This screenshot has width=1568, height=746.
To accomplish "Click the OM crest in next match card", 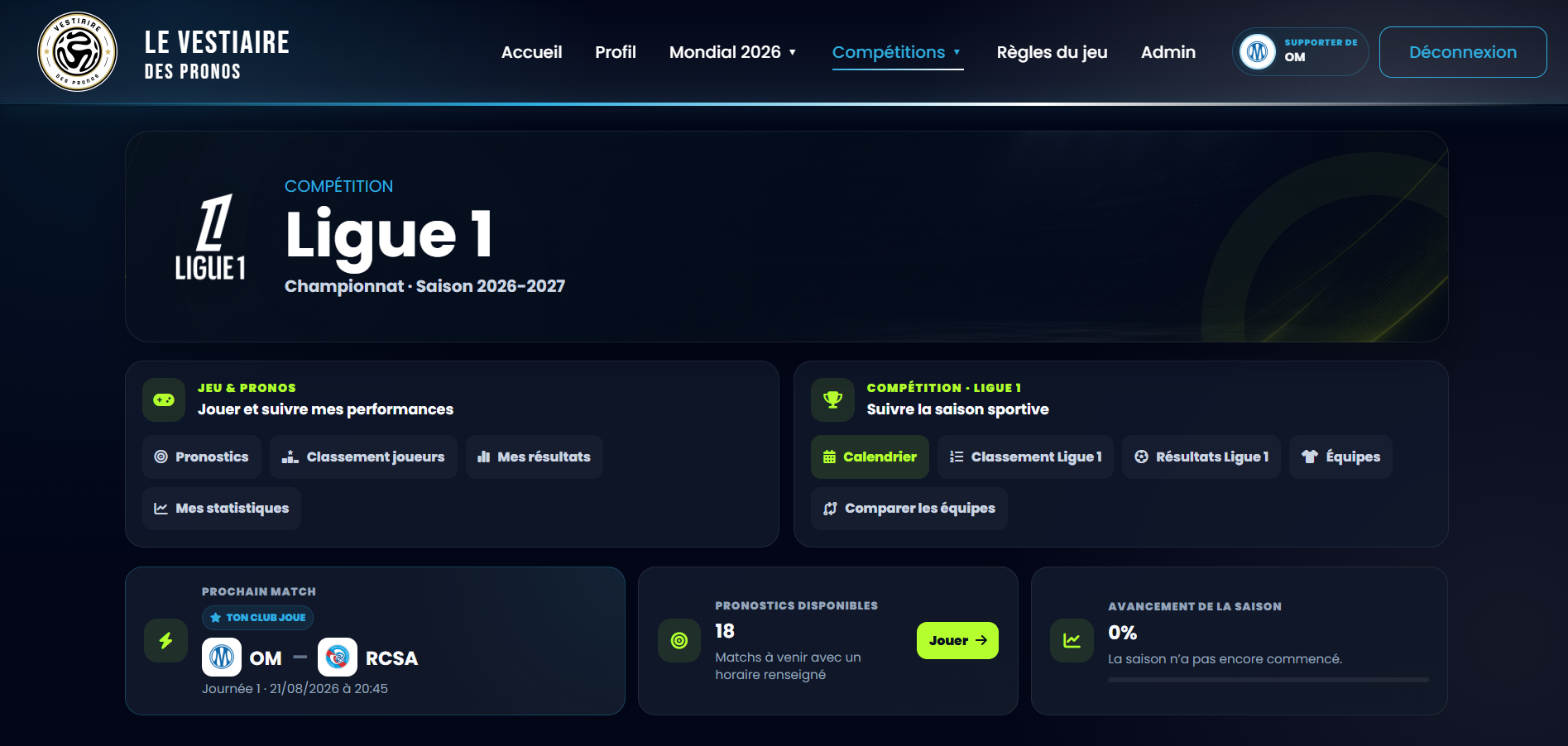I will pos(222,658).
